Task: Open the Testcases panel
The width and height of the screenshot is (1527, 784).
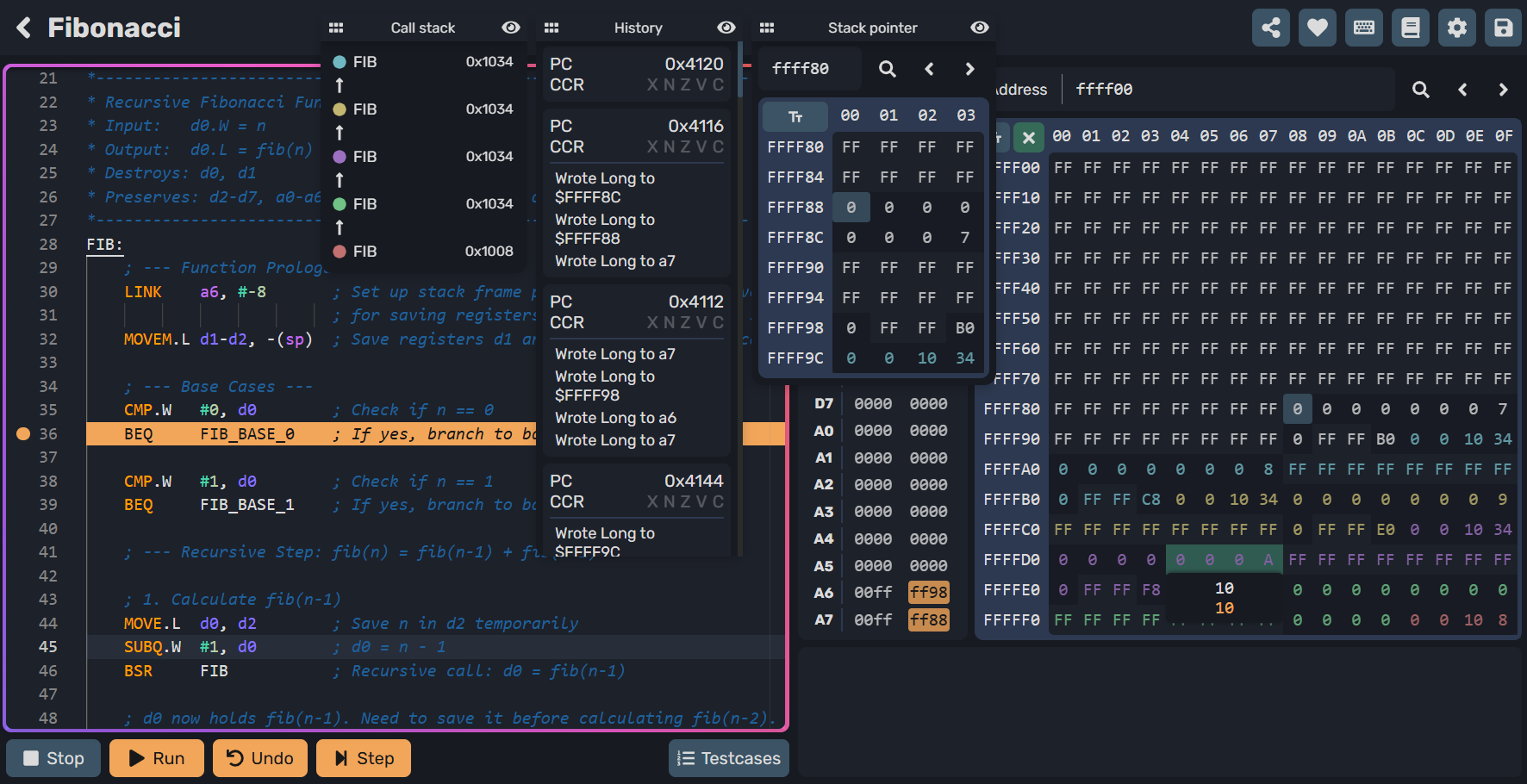Action: click(729, 758)
